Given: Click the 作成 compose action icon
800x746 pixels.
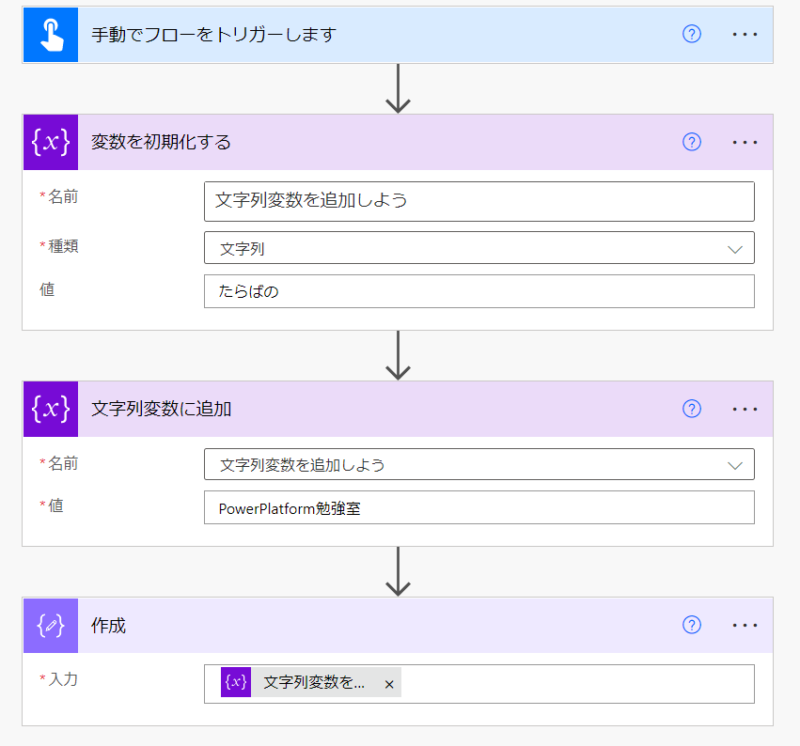Looking at the screenshot, I should [50, 625].
